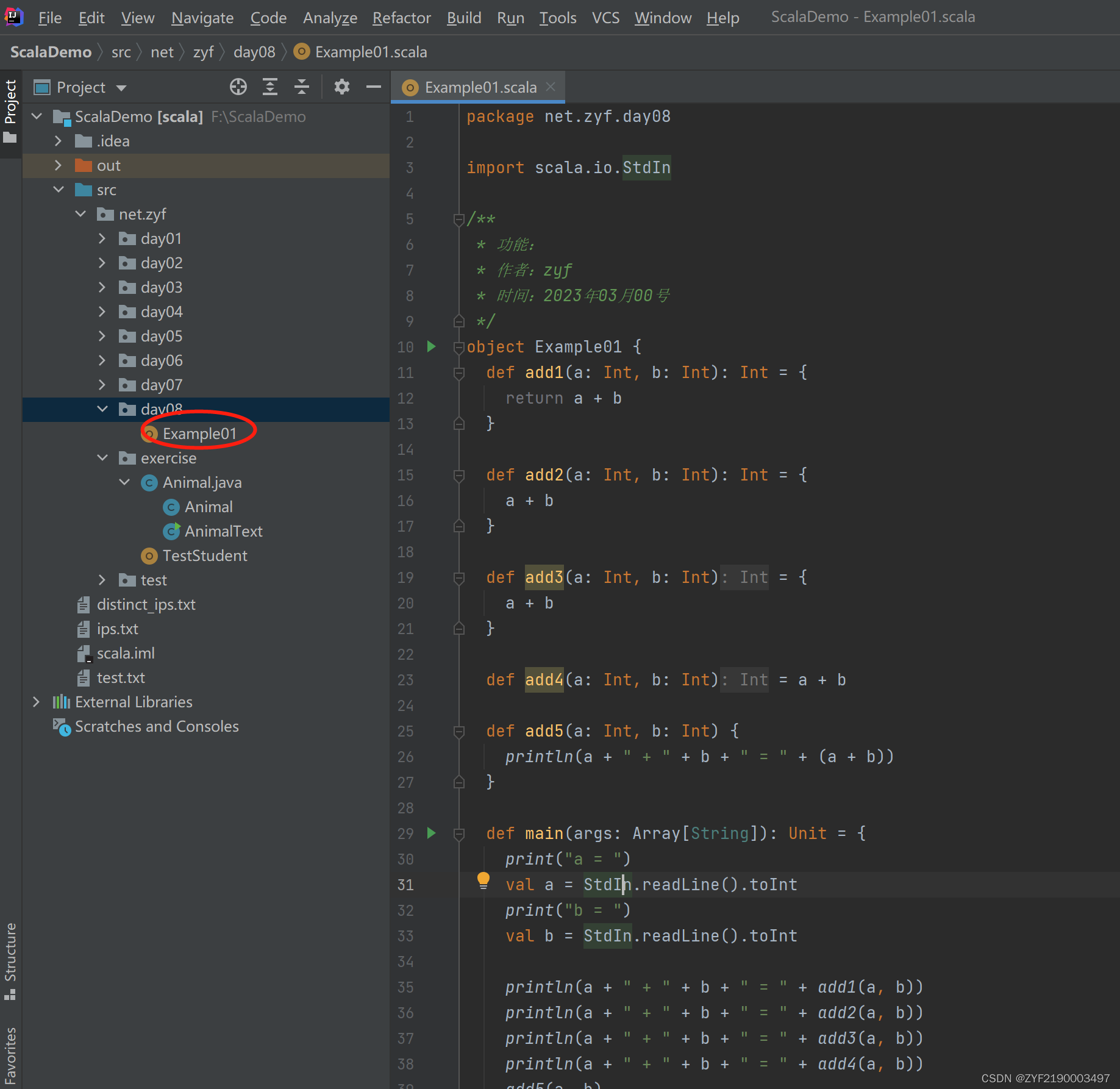The height and width of the screenshot is (1089, 1120).
Task: Click the locate/select opened file icon
Action: click(x=238, y=87)
